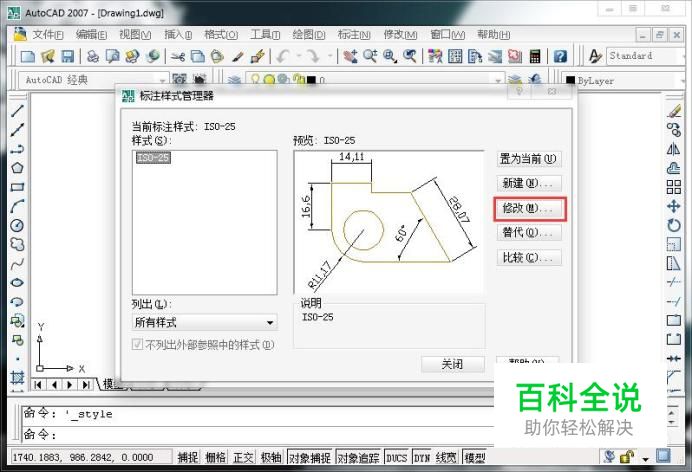The image size is (692, 472).
Task: Open the 编辑(E) menu
Action: coord(91,34)
